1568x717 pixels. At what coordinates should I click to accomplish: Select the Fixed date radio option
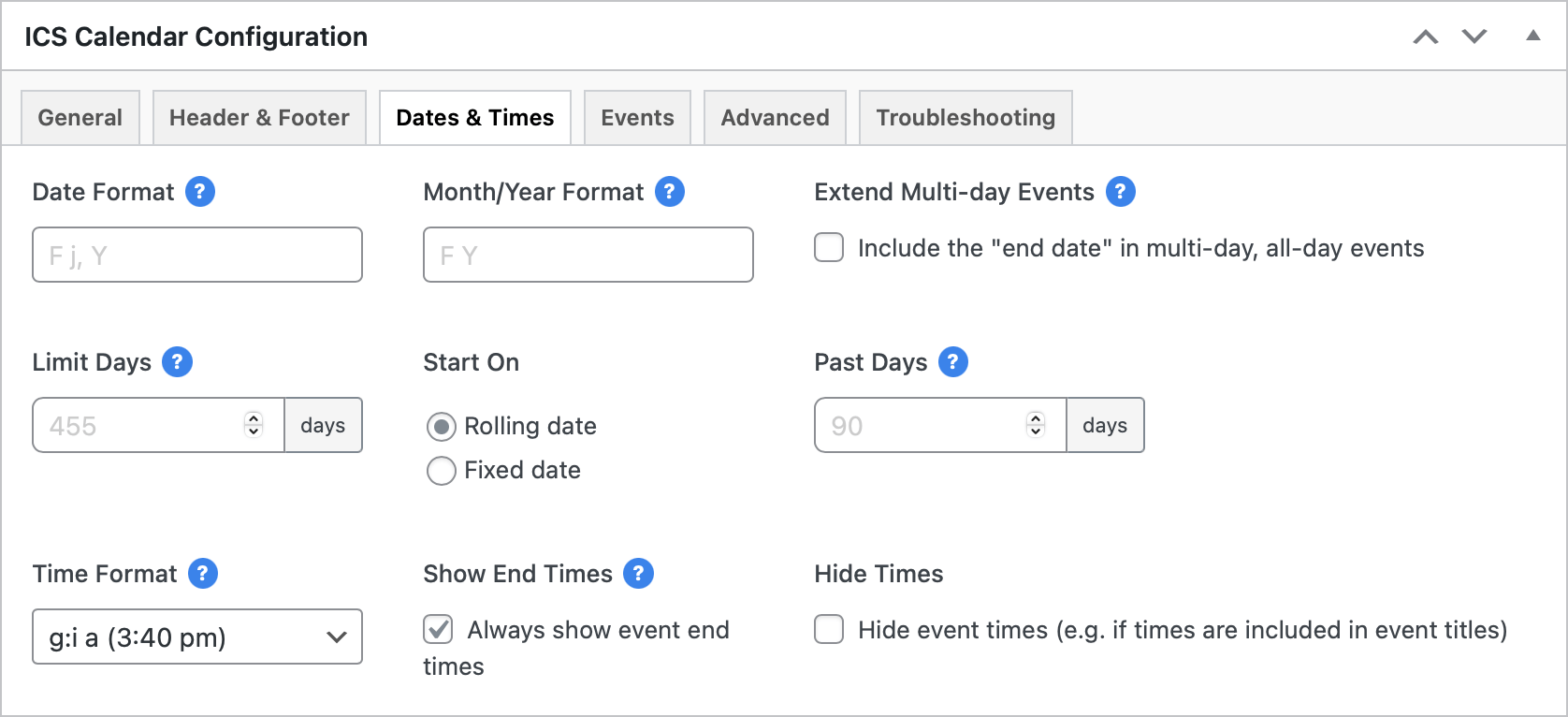[x=442, y=470]
